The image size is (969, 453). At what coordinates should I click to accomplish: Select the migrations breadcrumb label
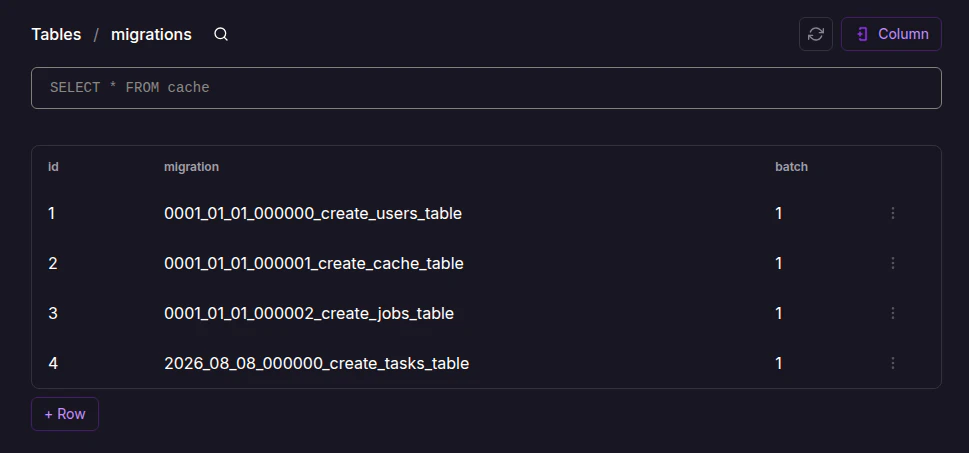click(x=151, y=35)
